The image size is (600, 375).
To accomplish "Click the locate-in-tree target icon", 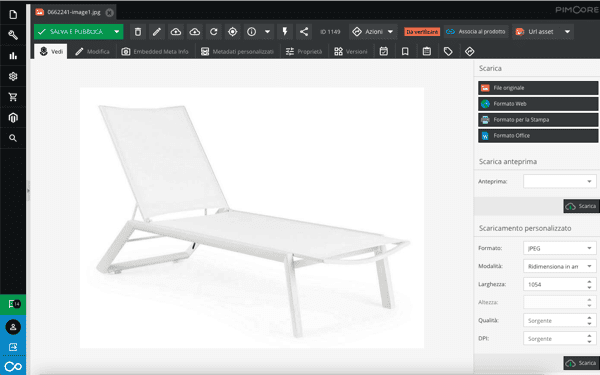I will pos(232,32).
